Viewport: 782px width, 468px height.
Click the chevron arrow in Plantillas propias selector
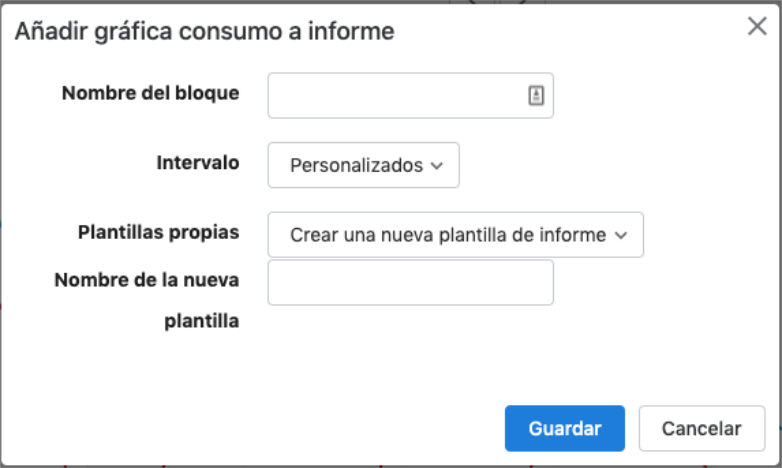(x=621, y=235)
